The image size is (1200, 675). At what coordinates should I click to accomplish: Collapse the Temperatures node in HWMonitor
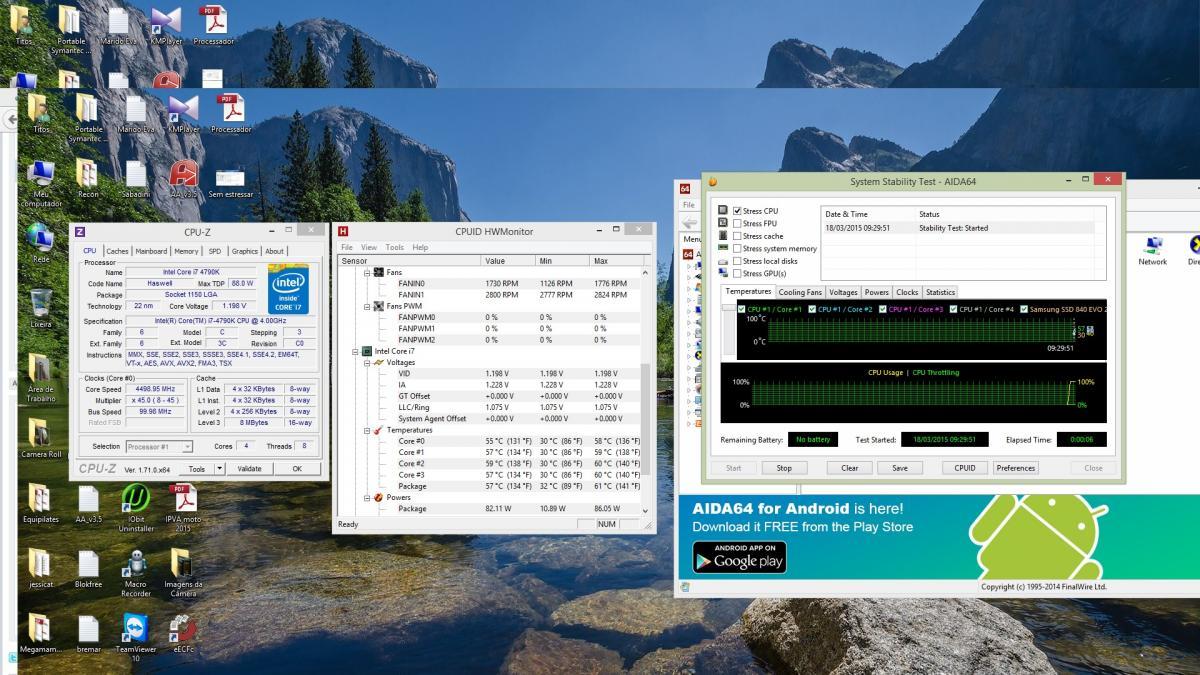(366, 430)
